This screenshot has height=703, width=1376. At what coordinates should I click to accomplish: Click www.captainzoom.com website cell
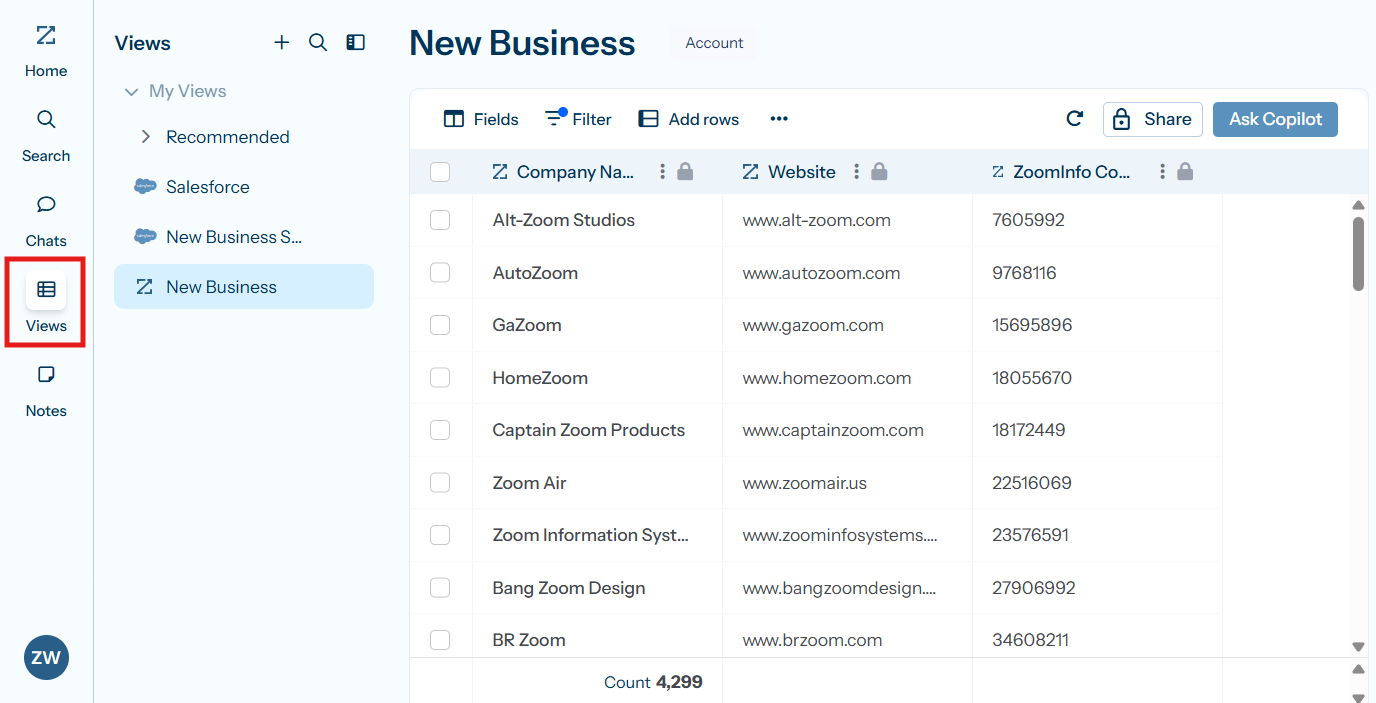pyautogui.click(x=833, y=430)
